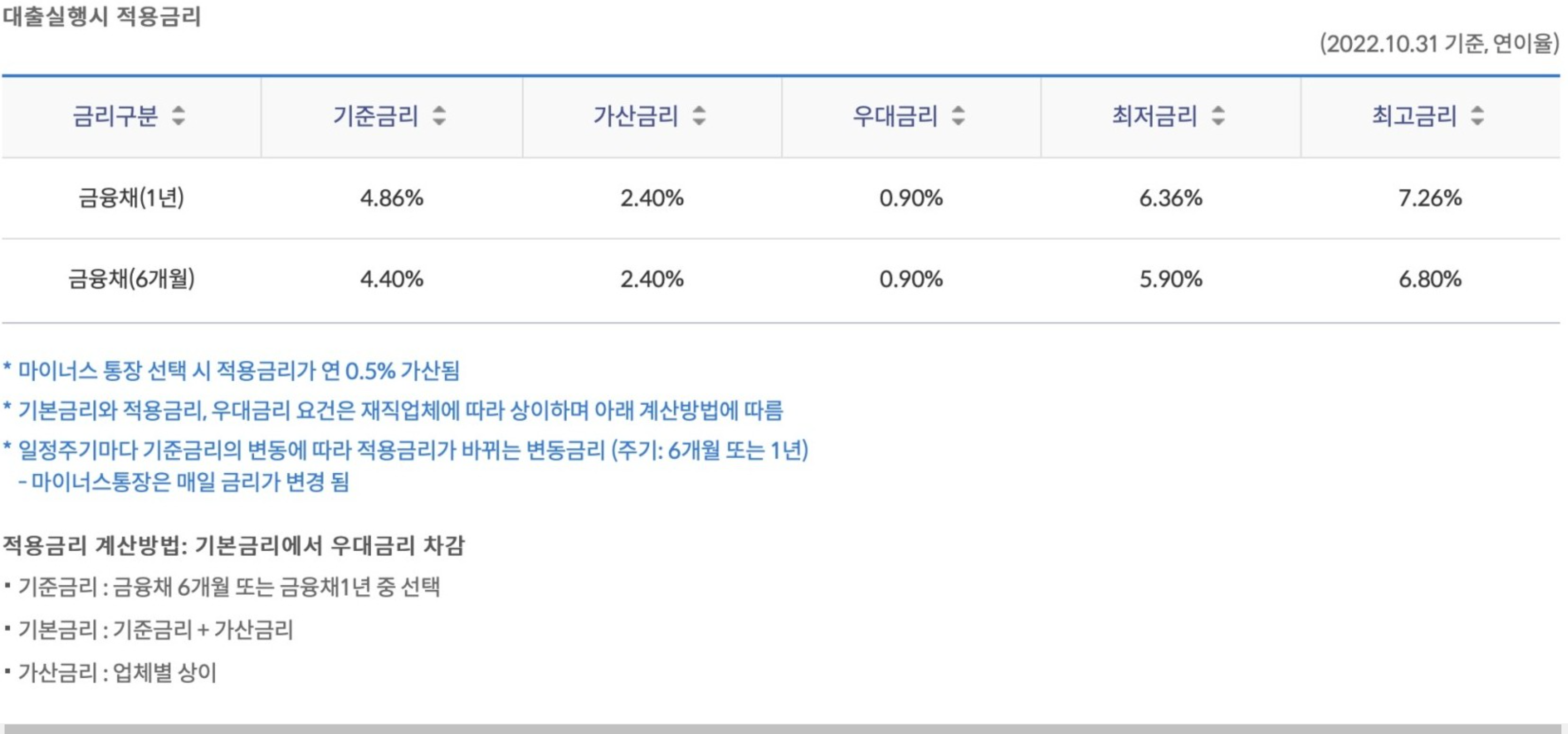1568x734 pixels.
Task: Toggle sort icon beside 가산금리
Action: 699,115
